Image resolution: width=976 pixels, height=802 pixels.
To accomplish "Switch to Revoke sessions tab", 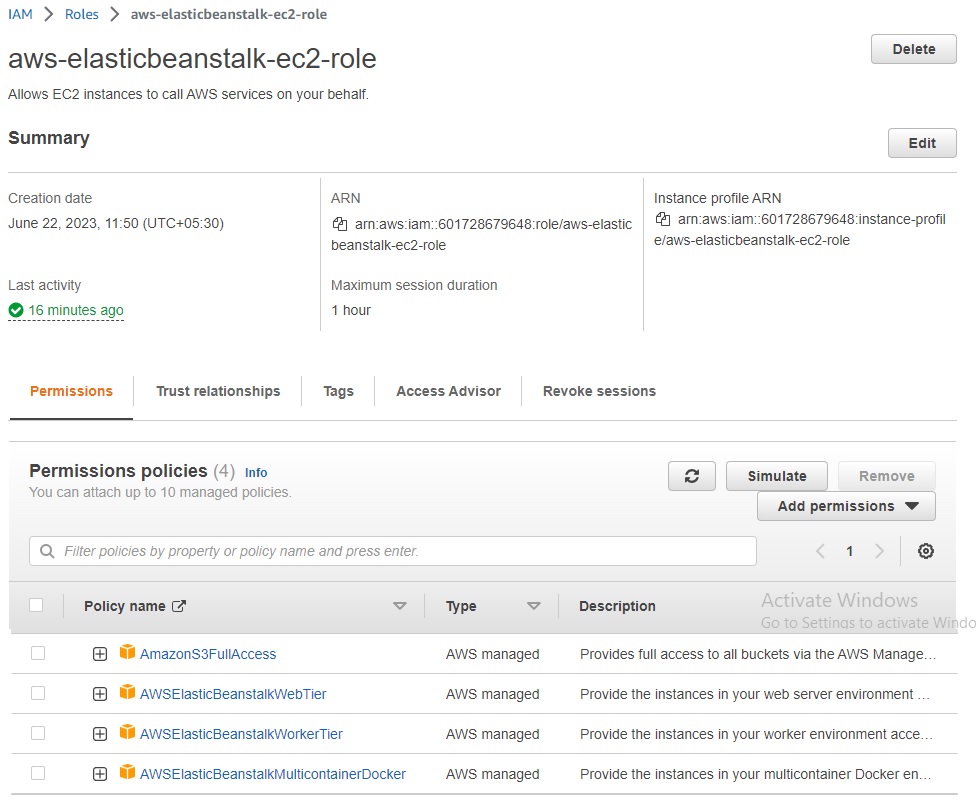I will click(599, 391).
